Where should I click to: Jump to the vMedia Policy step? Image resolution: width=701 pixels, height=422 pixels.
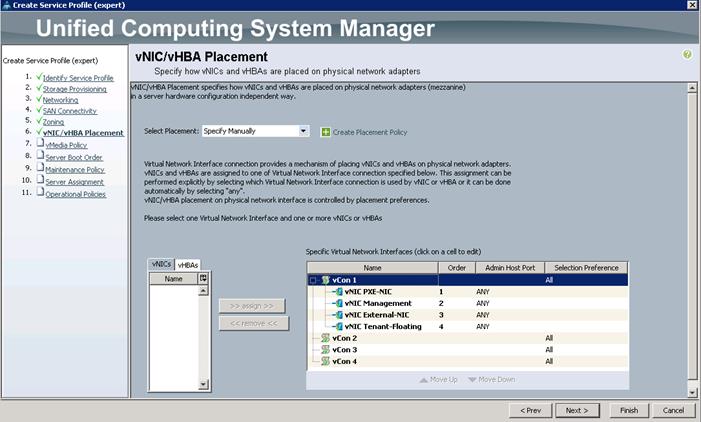66,145
